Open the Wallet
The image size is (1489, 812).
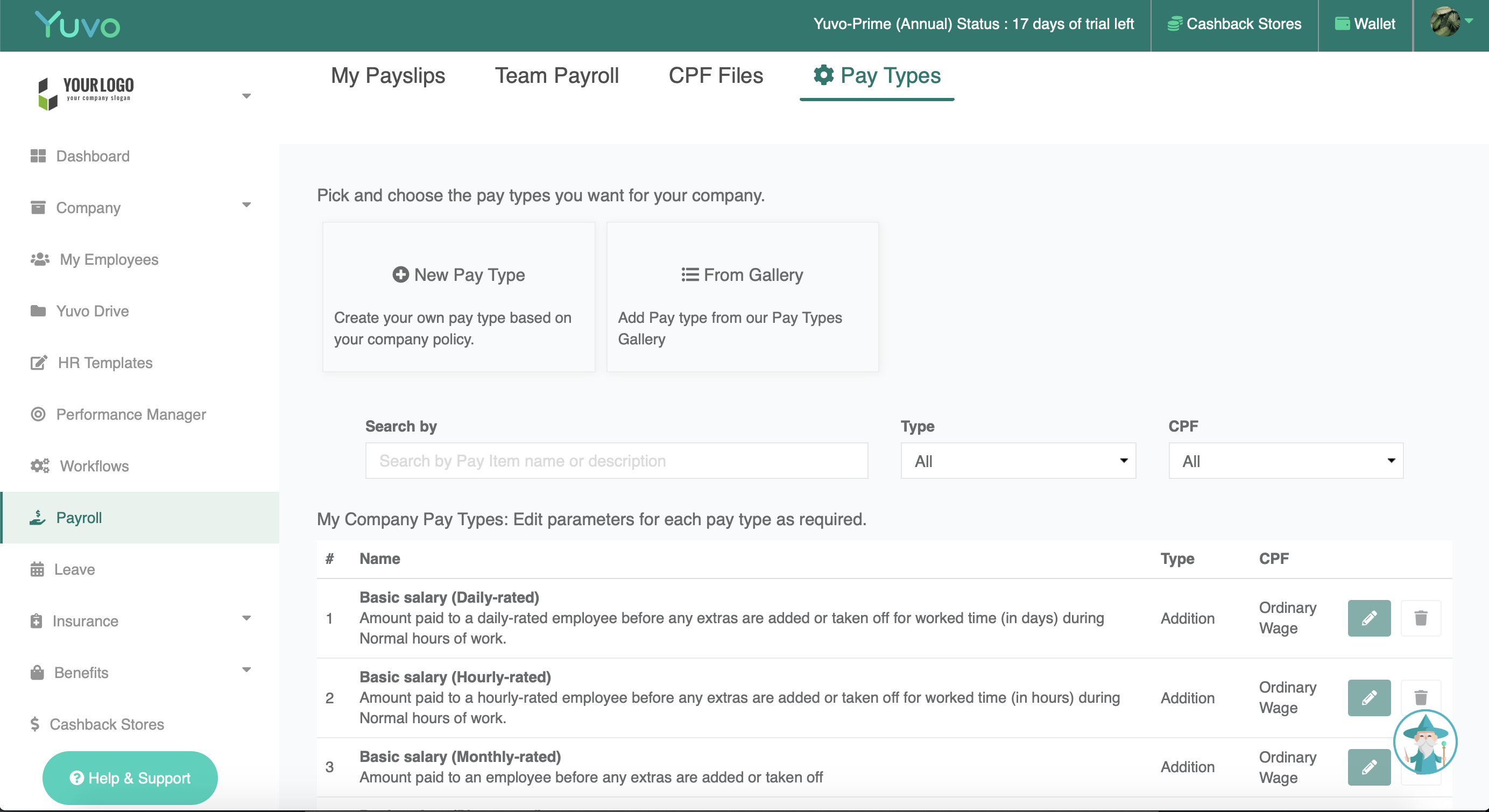1365,24
